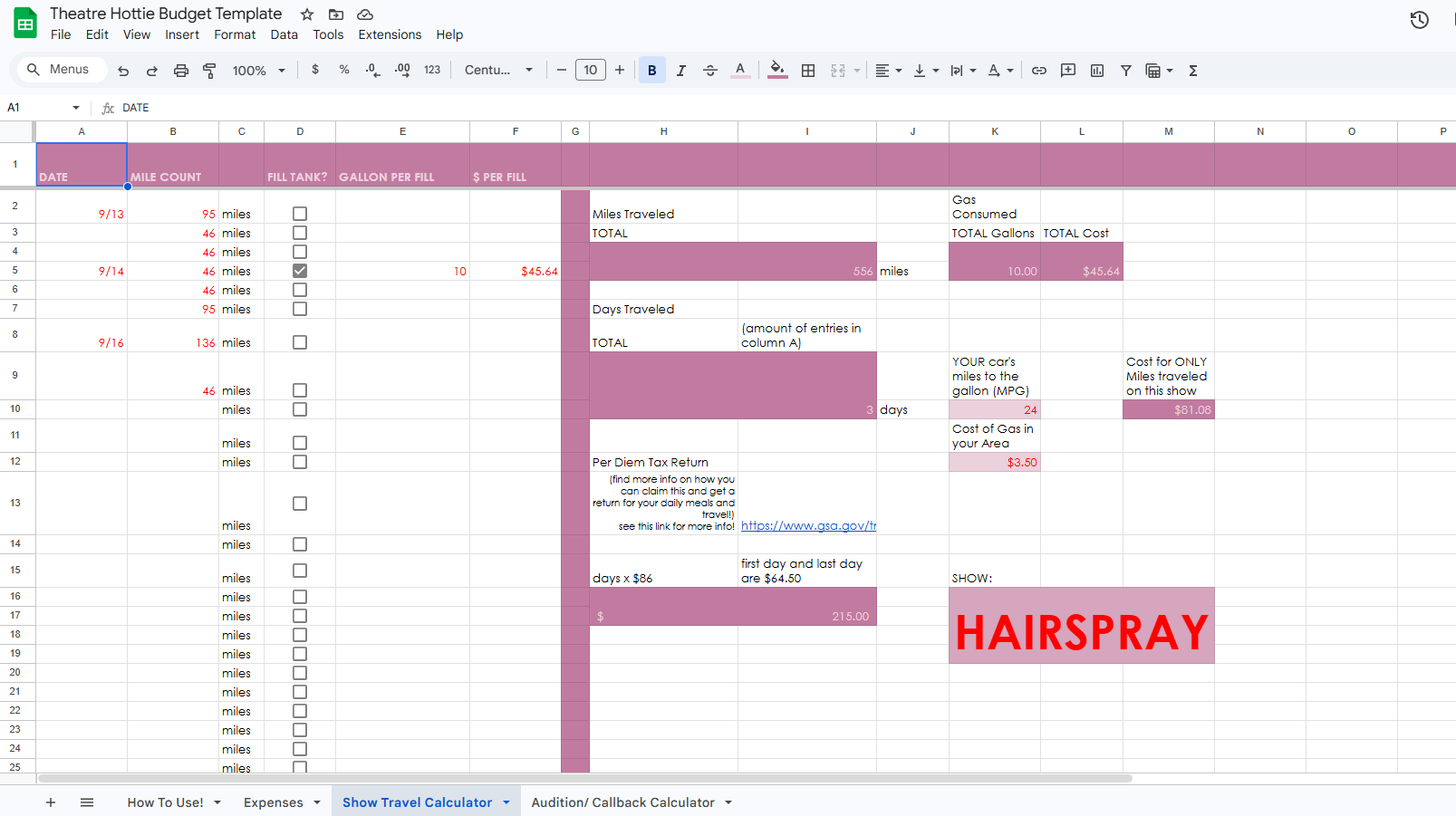Move document with folder icon
The width and height of the screenshot is (1456, 816).
pyautogui.click(x=336, y=14)
